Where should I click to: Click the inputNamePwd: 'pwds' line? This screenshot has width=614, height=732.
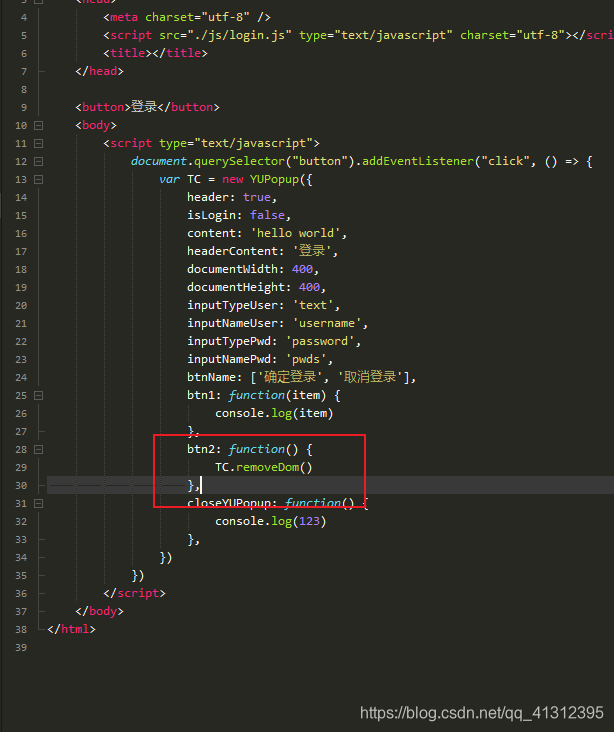click(260, 359)
